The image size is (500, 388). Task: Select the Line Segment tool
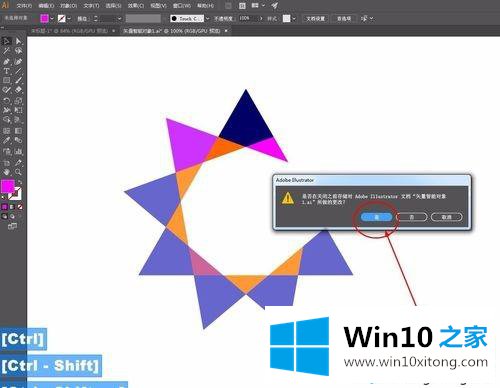[18, 71]
